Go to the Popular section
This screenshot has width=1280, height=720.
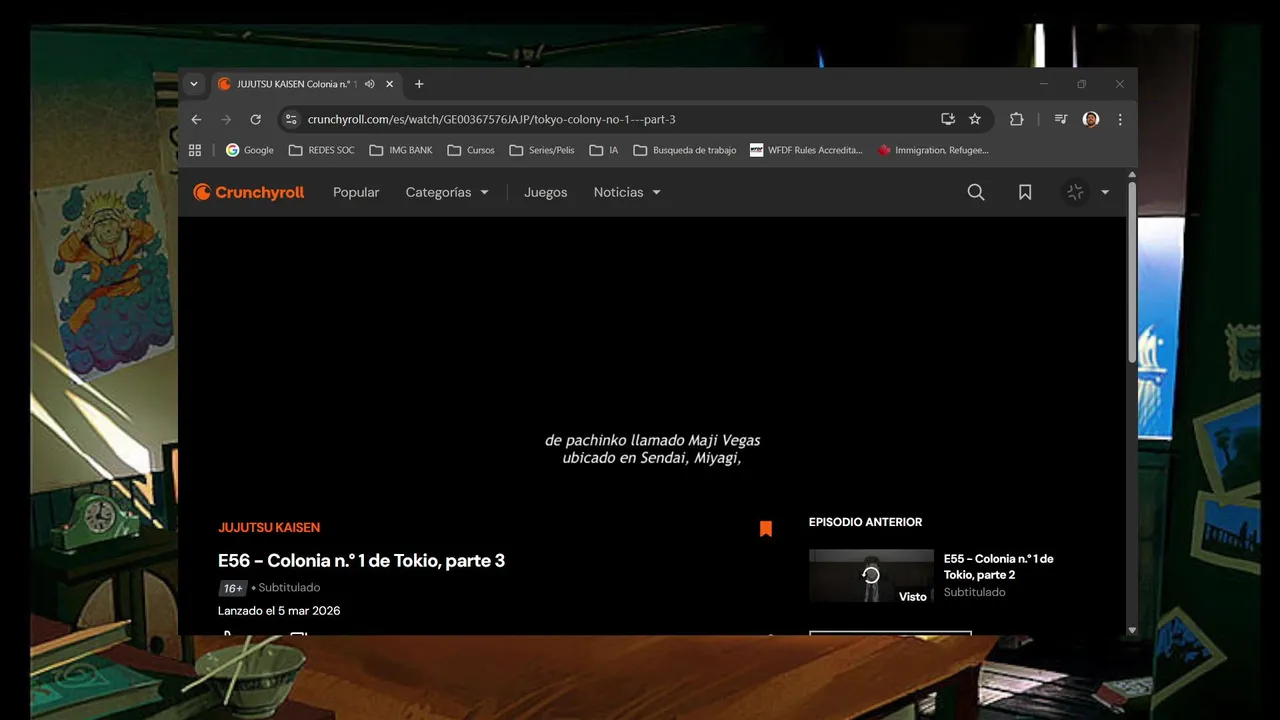[356, 192]
